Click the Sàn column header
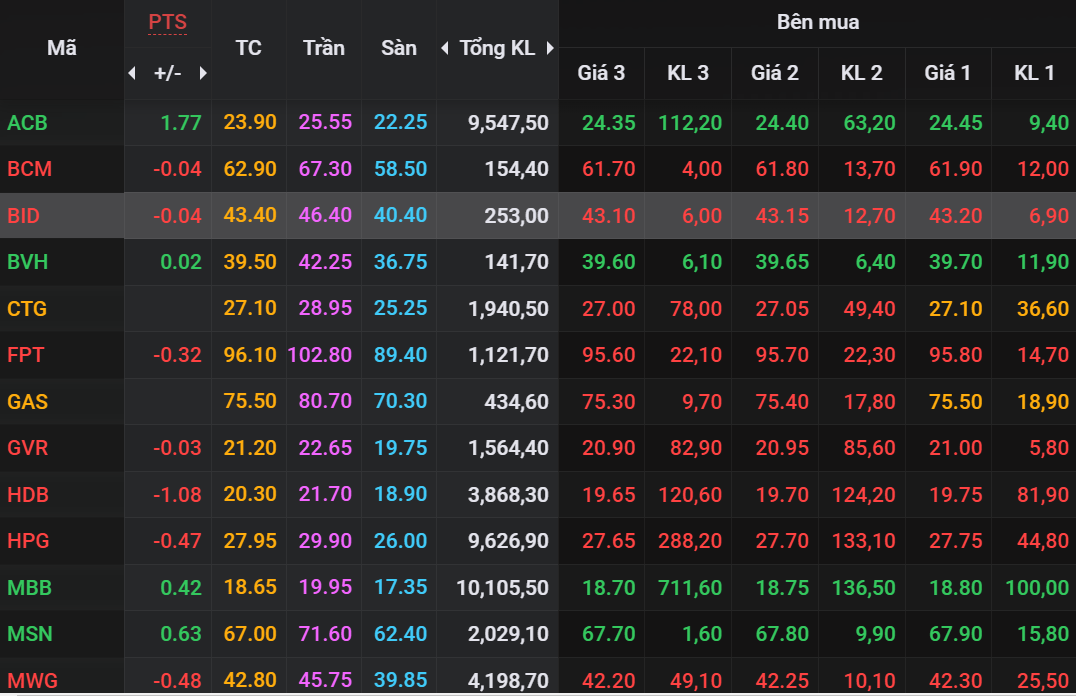 [x=399, y=48]
